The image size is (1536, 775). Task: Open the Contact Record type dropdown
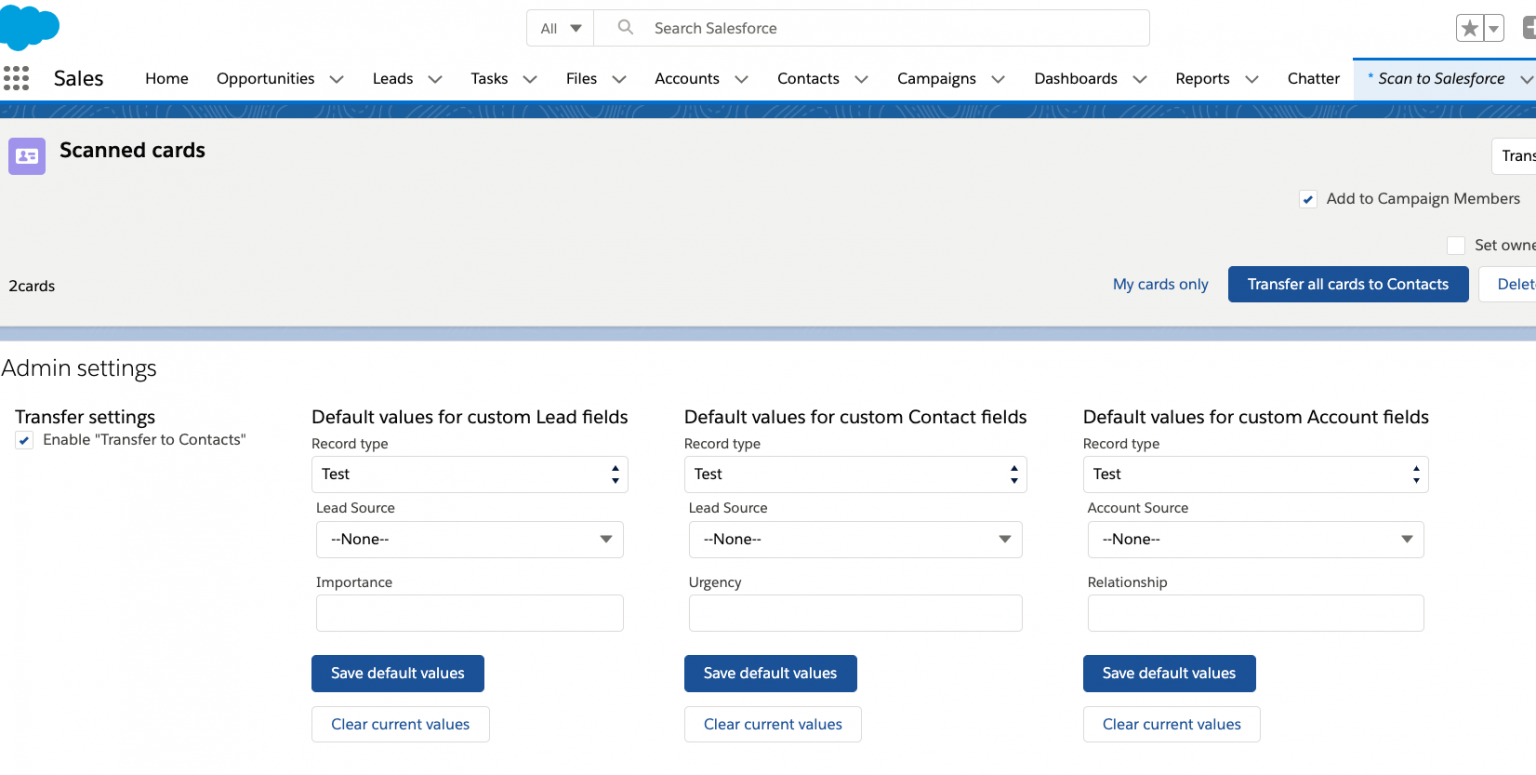pos(855,474)
